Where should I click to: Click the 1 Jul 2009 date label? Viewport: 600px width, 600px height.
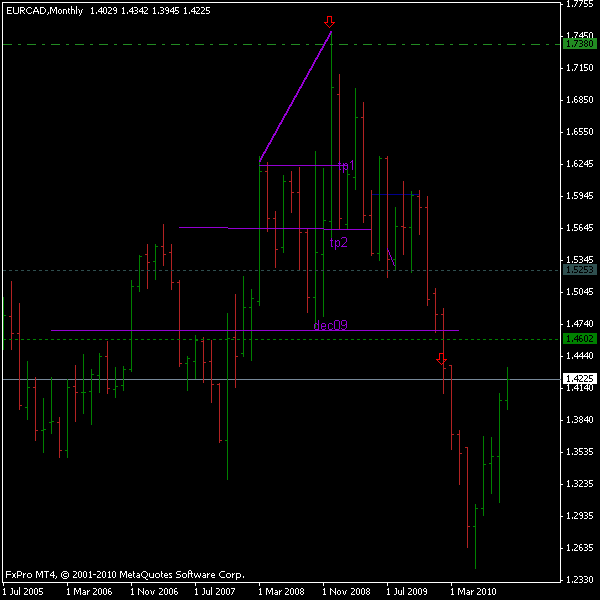click(x=406, y=591)
